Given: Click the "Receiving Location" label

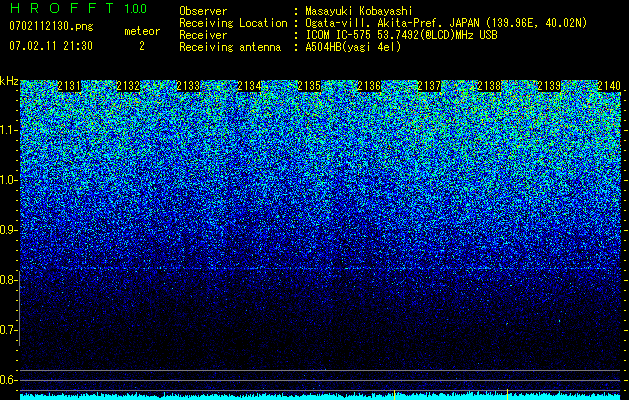Looking at the screenshot, I should [x=233, y=23].
